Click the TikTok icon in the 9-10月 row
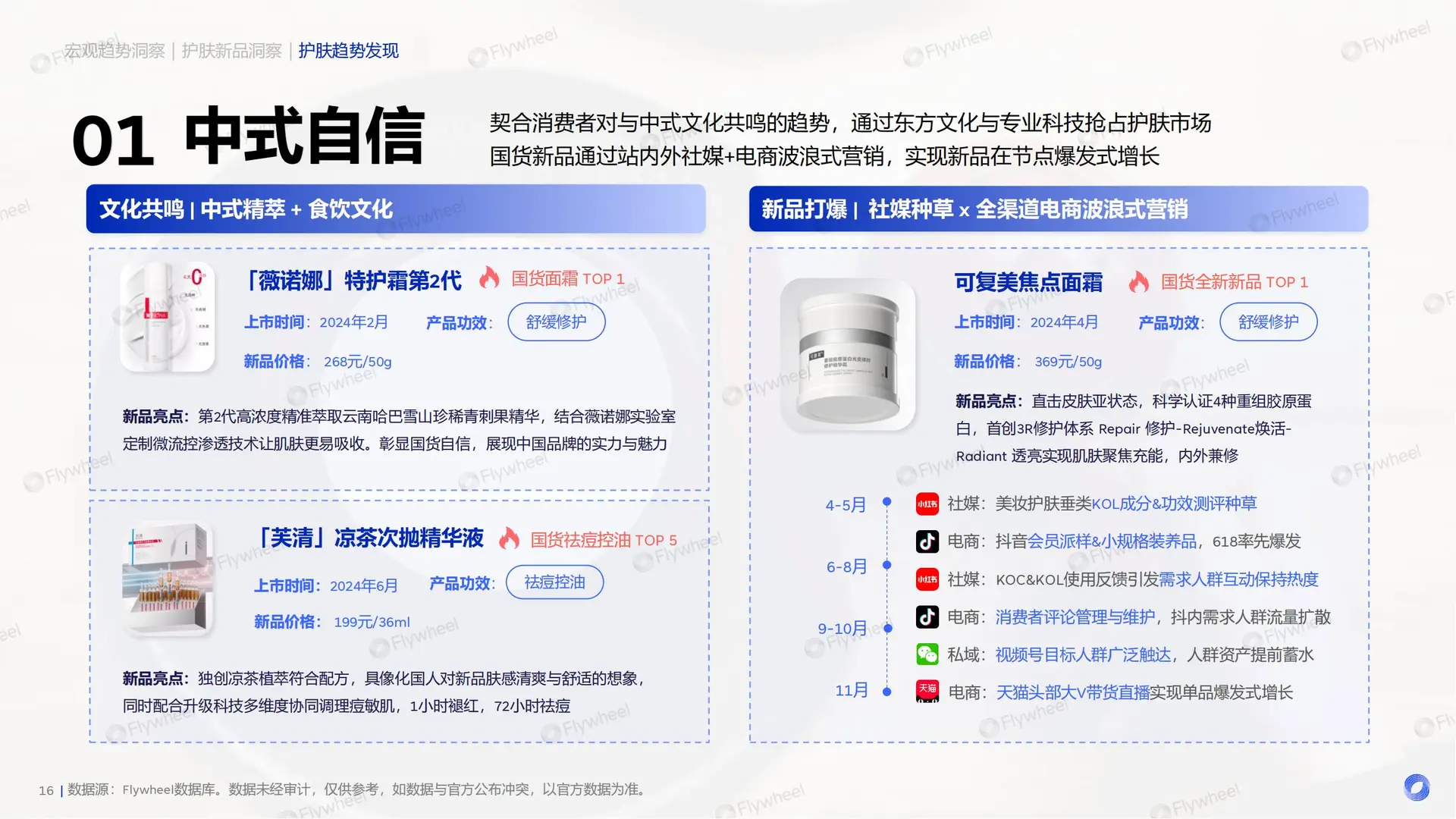The height and width of the screenshot is (819, 1456). pyautogui.click(x=927, y=617)
